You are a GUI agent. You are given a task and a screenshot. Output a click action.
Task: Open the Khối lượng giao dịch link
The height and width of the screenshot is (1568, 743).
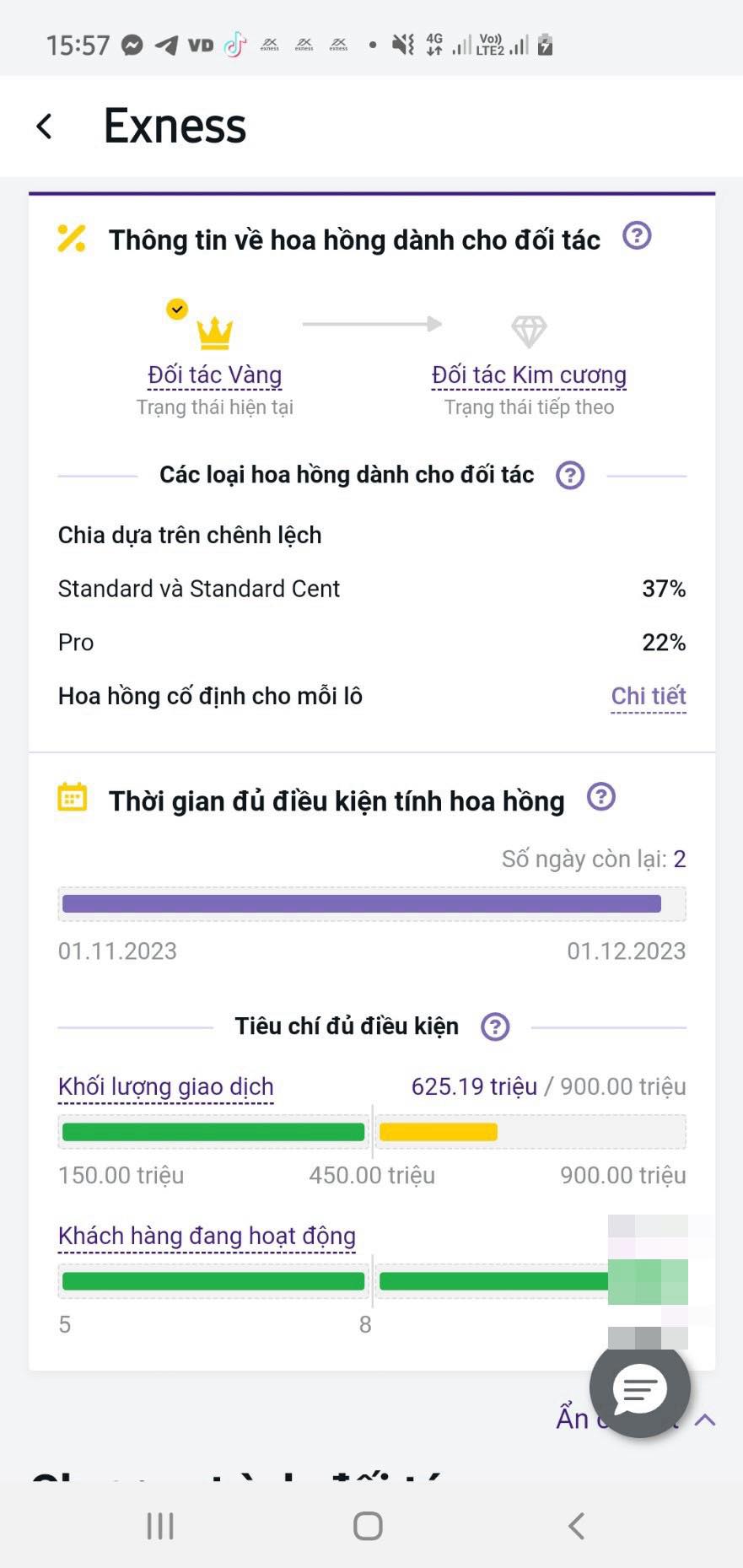coord(166,1087)
